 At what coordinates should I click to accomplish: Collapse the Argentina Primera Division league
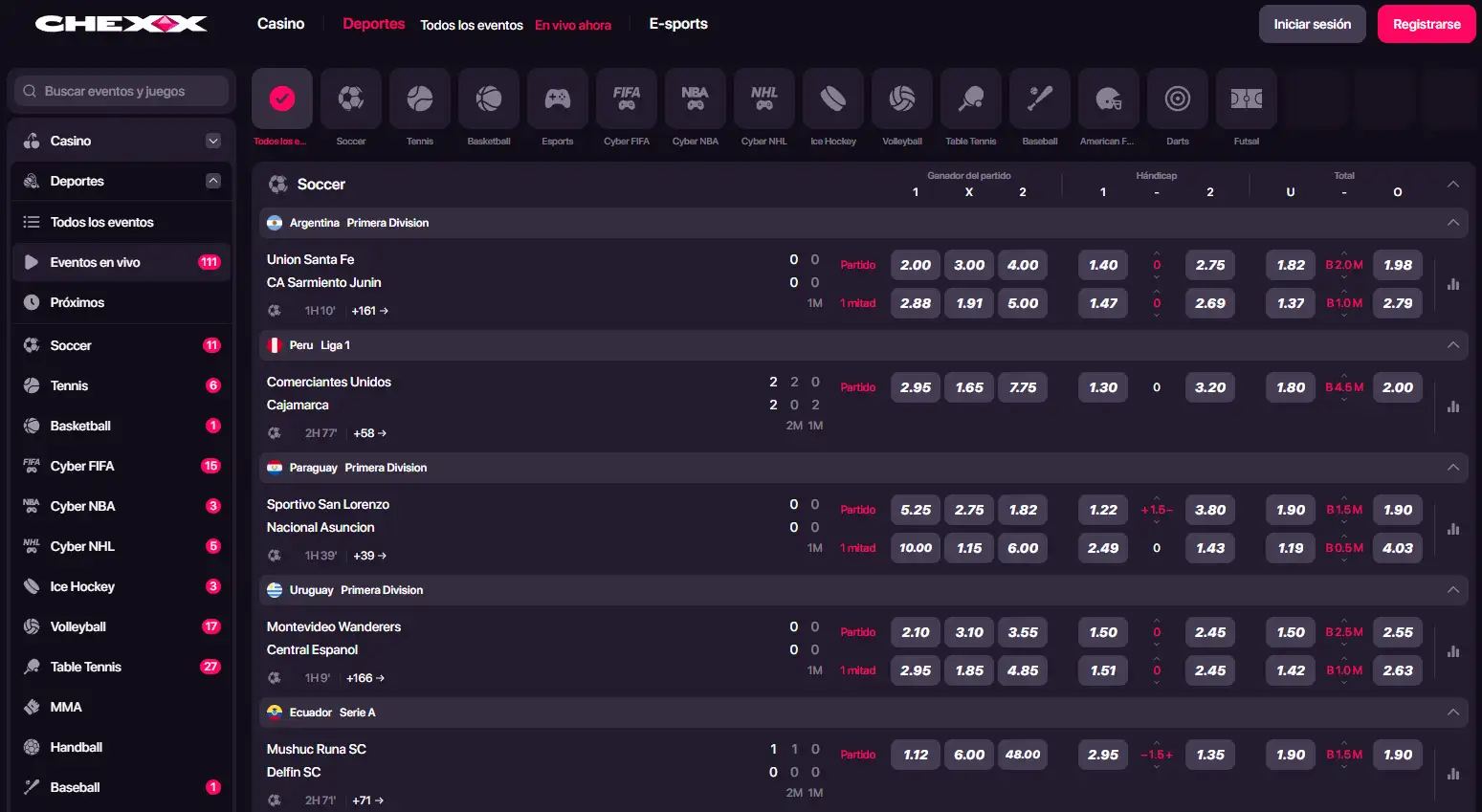[1453, 223]
